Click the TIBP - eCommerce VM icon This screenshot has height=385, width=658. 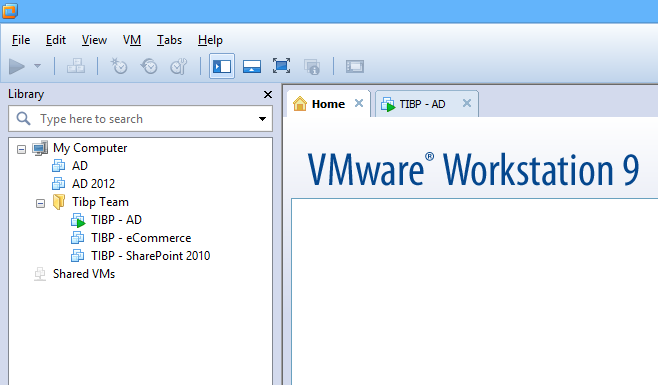point(78,238)
